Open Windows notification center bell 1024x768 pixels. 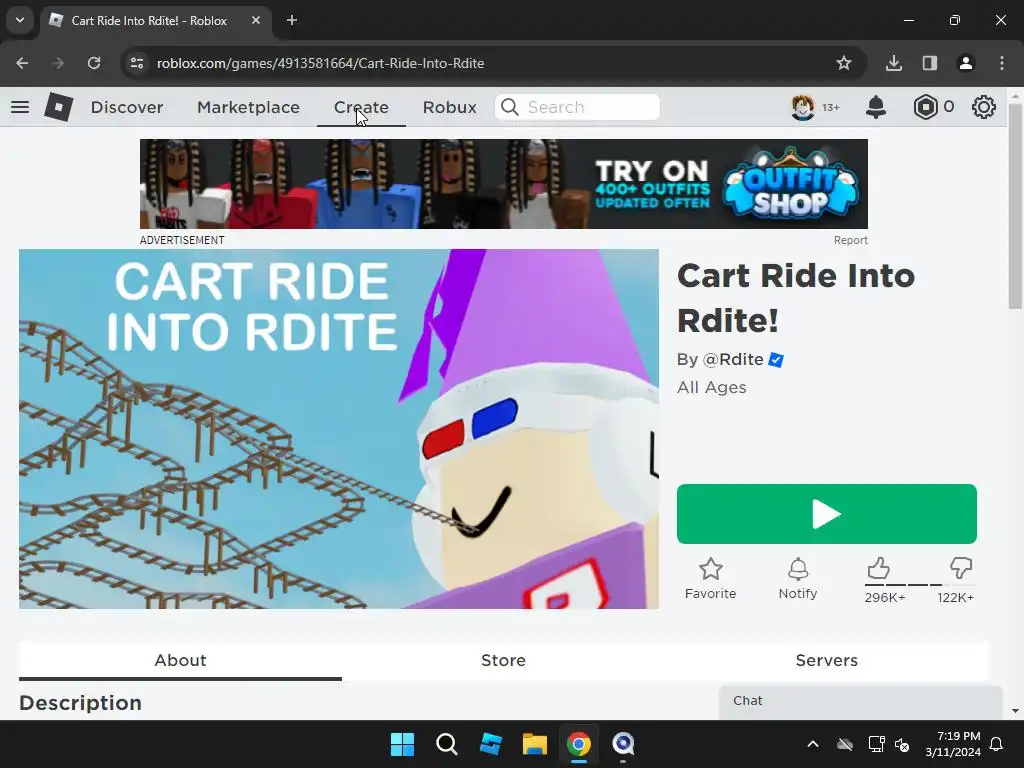pos(997,744)
